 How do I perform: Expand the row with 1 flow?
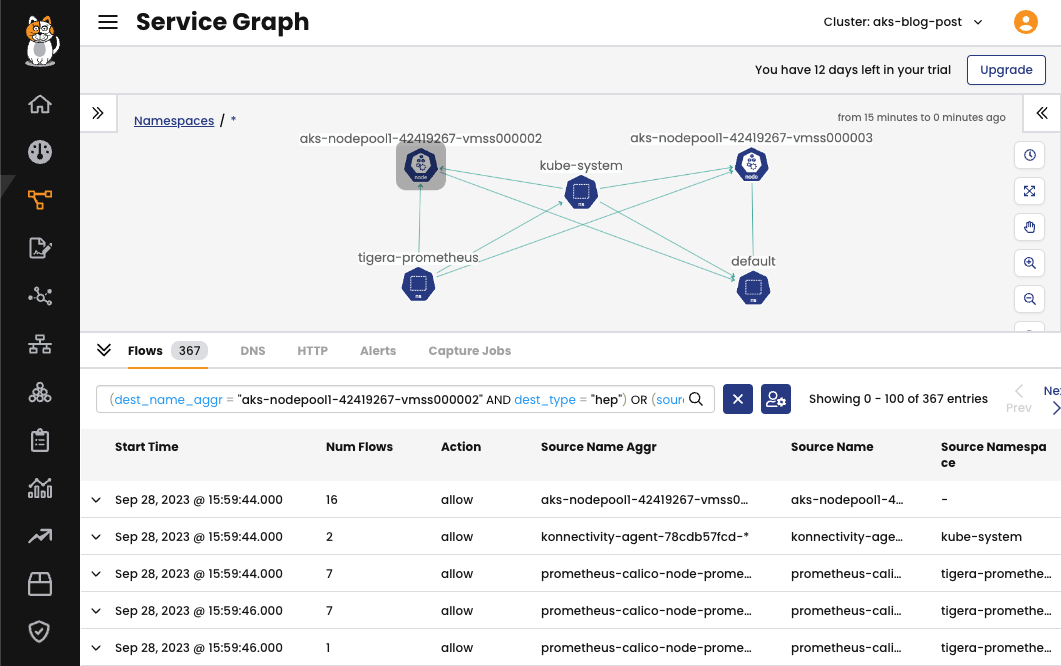pyautogui.click(x=96, y=648)
